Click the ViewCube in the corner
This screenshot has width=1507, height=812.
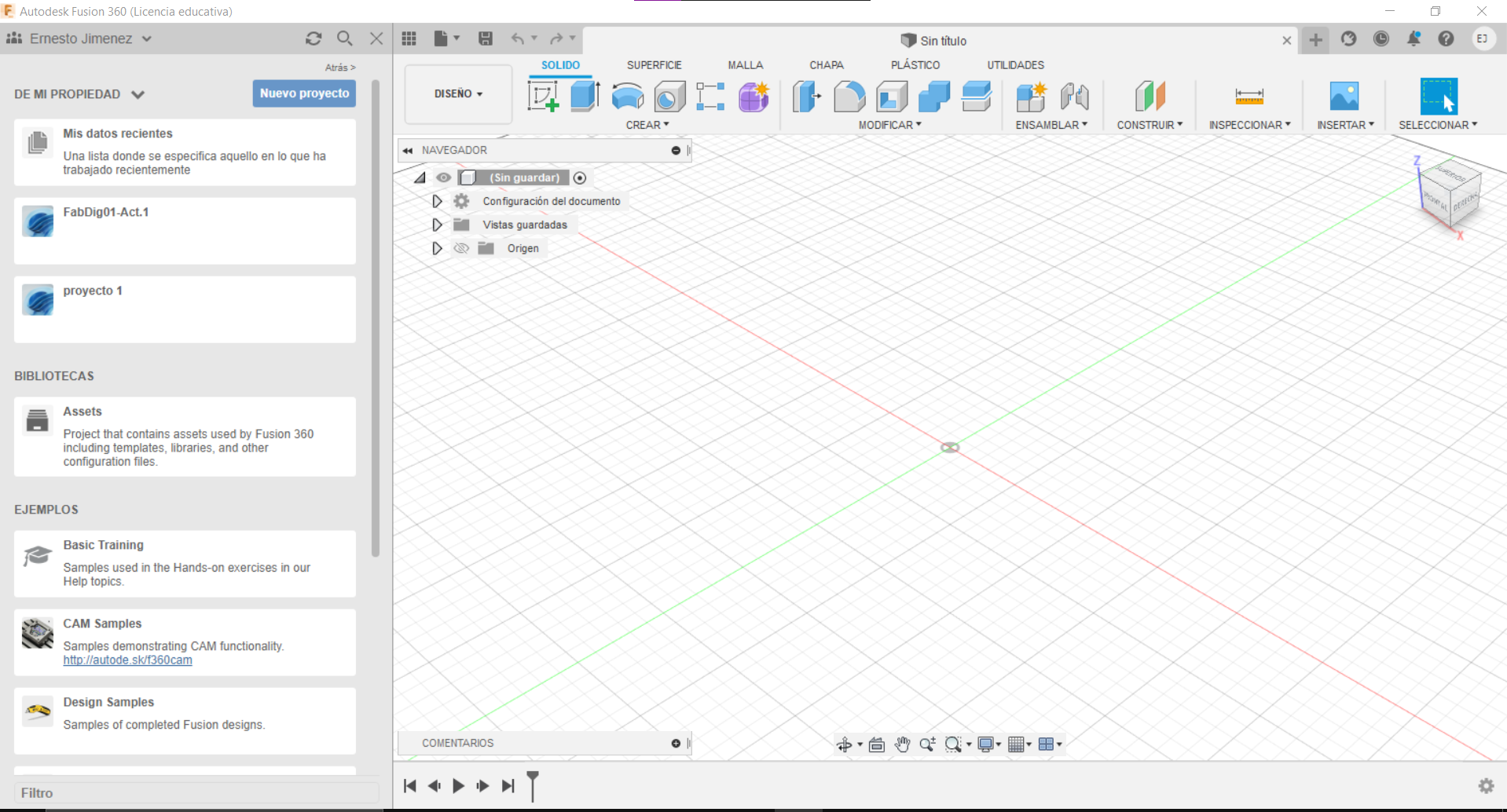pos(1450,192)
